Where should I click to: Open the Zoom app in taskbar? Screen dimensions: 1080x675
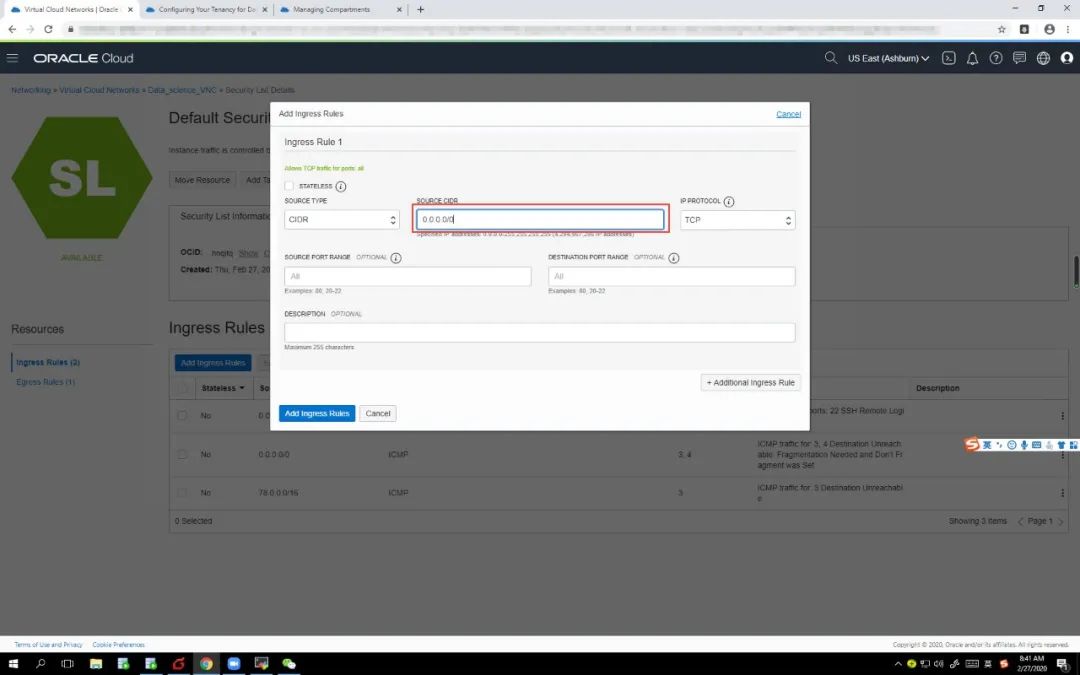(x=233, y=663)
